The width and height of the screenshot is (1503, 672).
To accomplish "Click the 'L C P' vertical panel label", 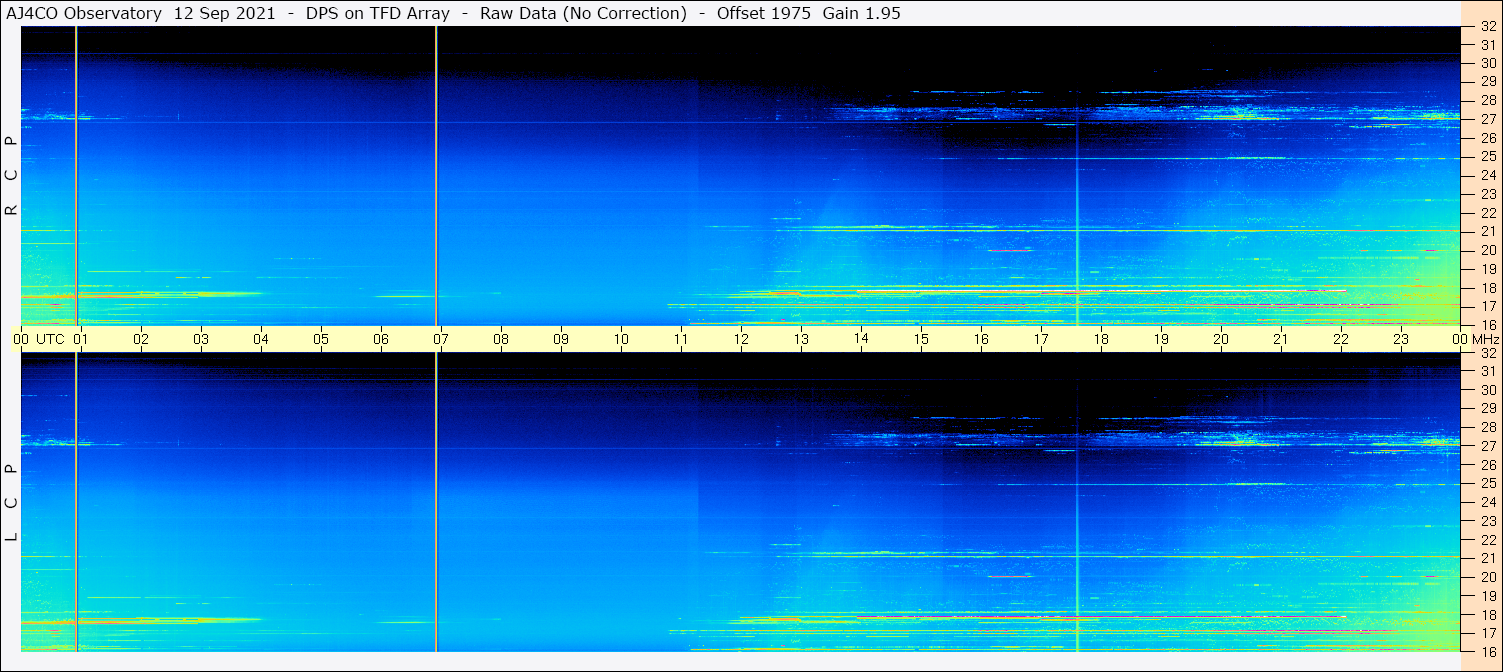I will pyautogui.click(x=11, y=502).
